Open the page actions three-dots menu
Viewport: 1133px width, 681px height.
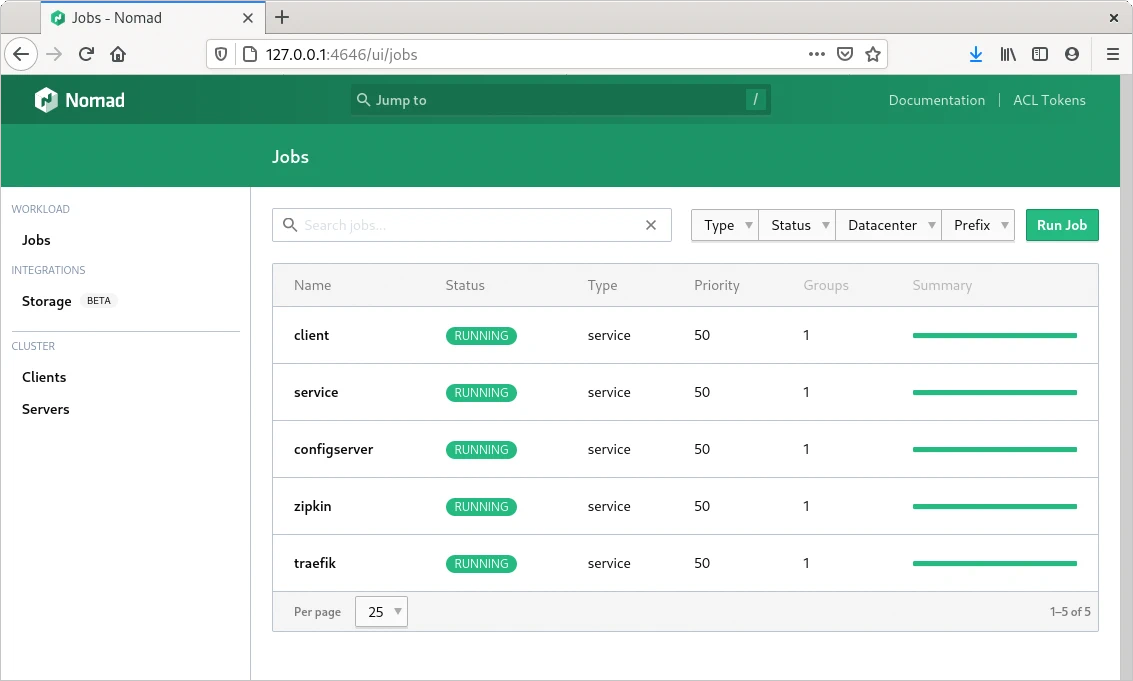817,54
